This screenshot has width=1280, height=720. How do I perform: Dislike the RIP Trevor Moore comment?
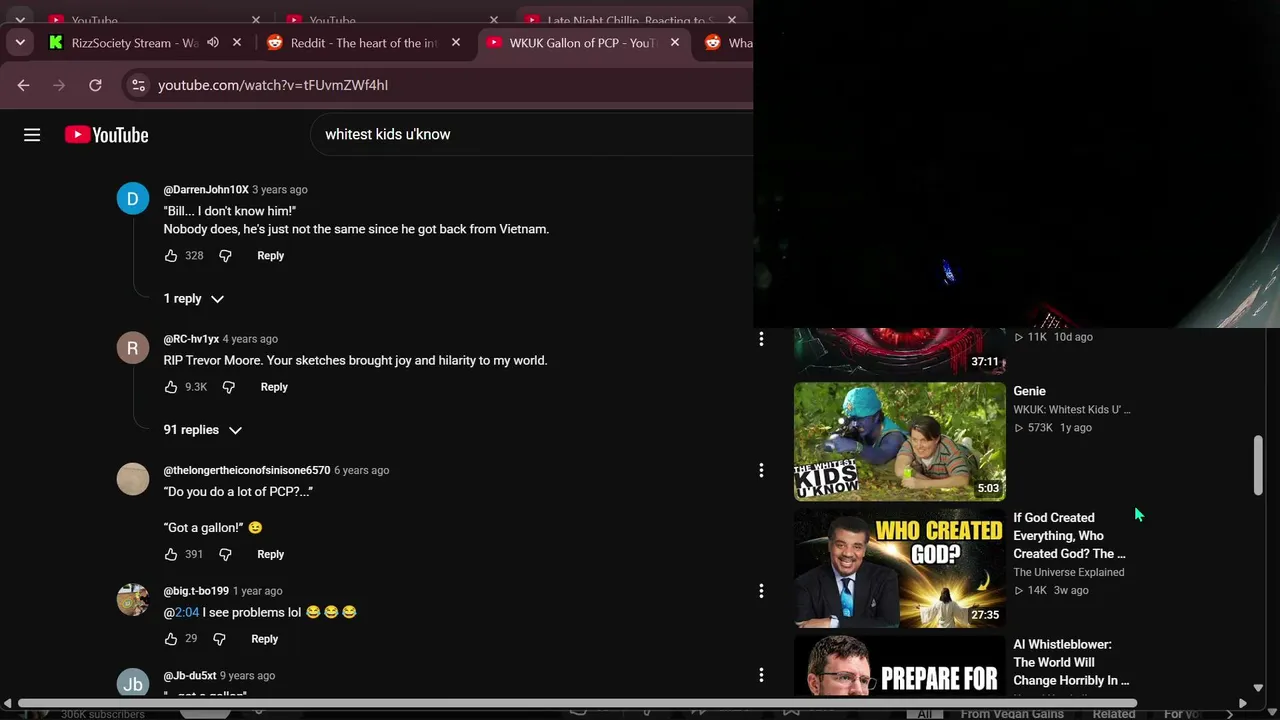pos(228,387)
